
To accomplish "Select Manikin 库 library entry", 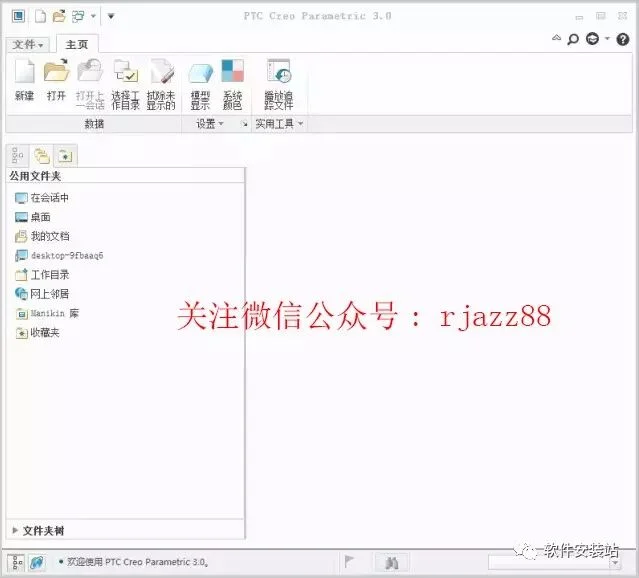I will click(x=47, y=313).
